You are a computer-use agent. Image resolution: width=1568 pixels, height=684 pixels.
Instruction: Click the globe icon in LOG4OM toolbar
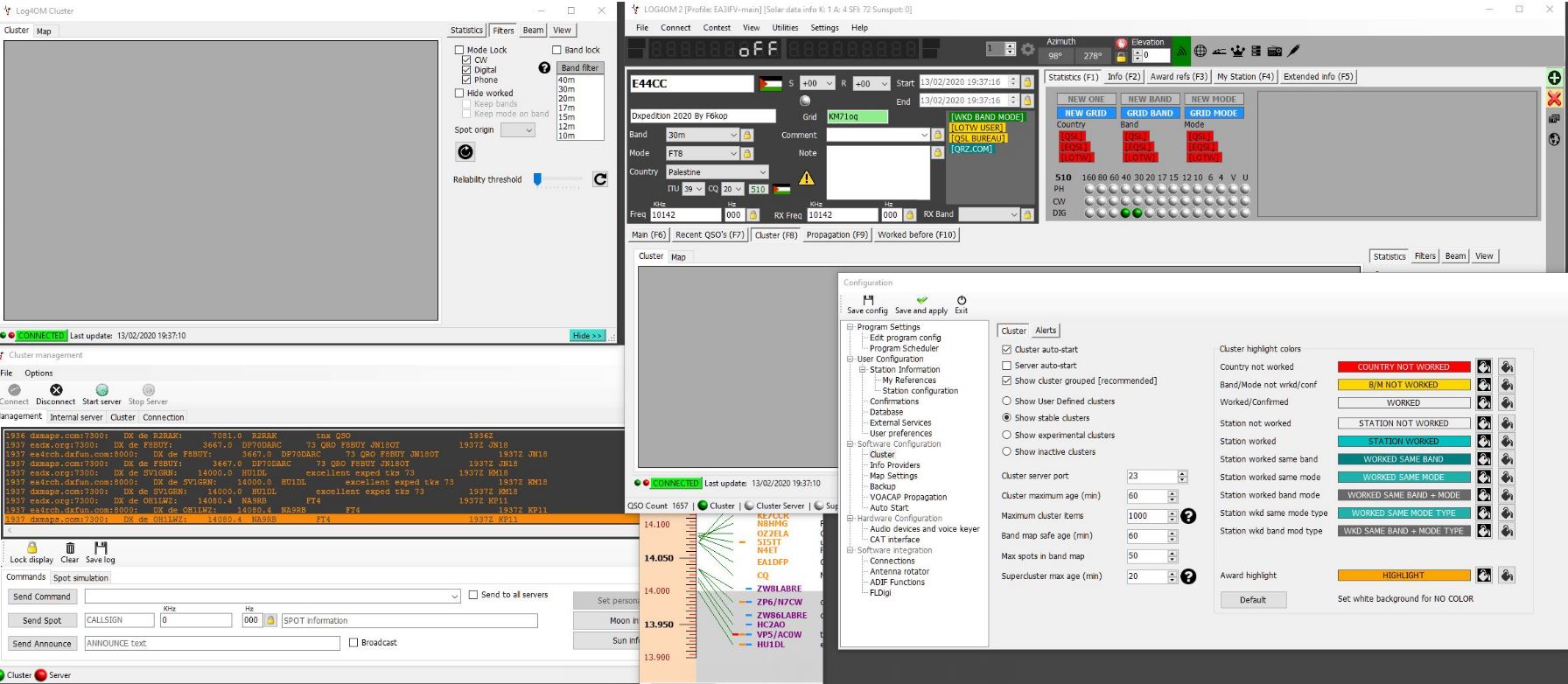(x=1200, y=51)
